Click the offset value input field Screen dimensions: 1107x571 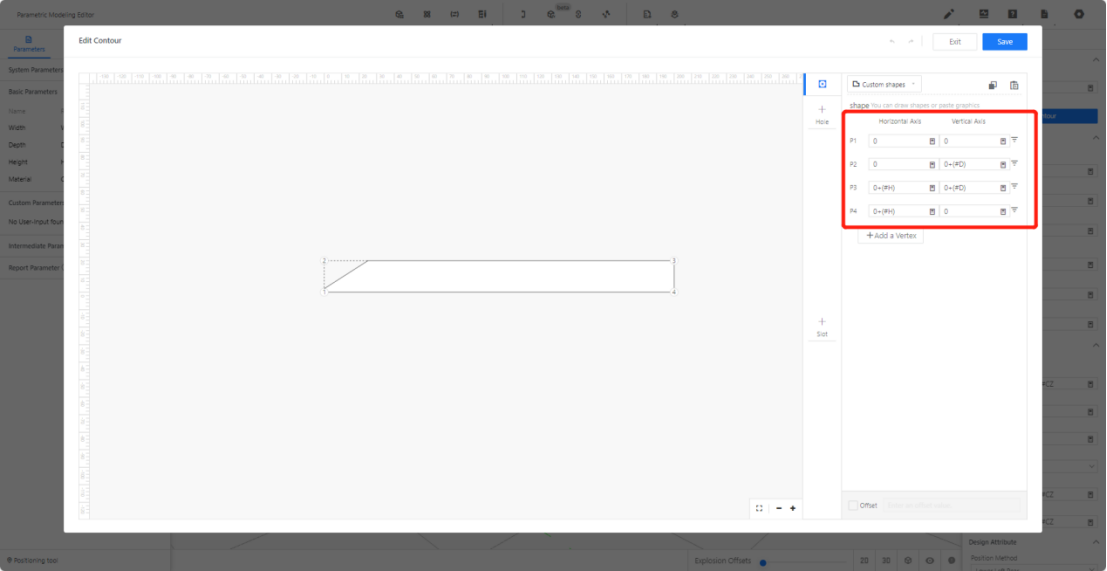(951, 505)
